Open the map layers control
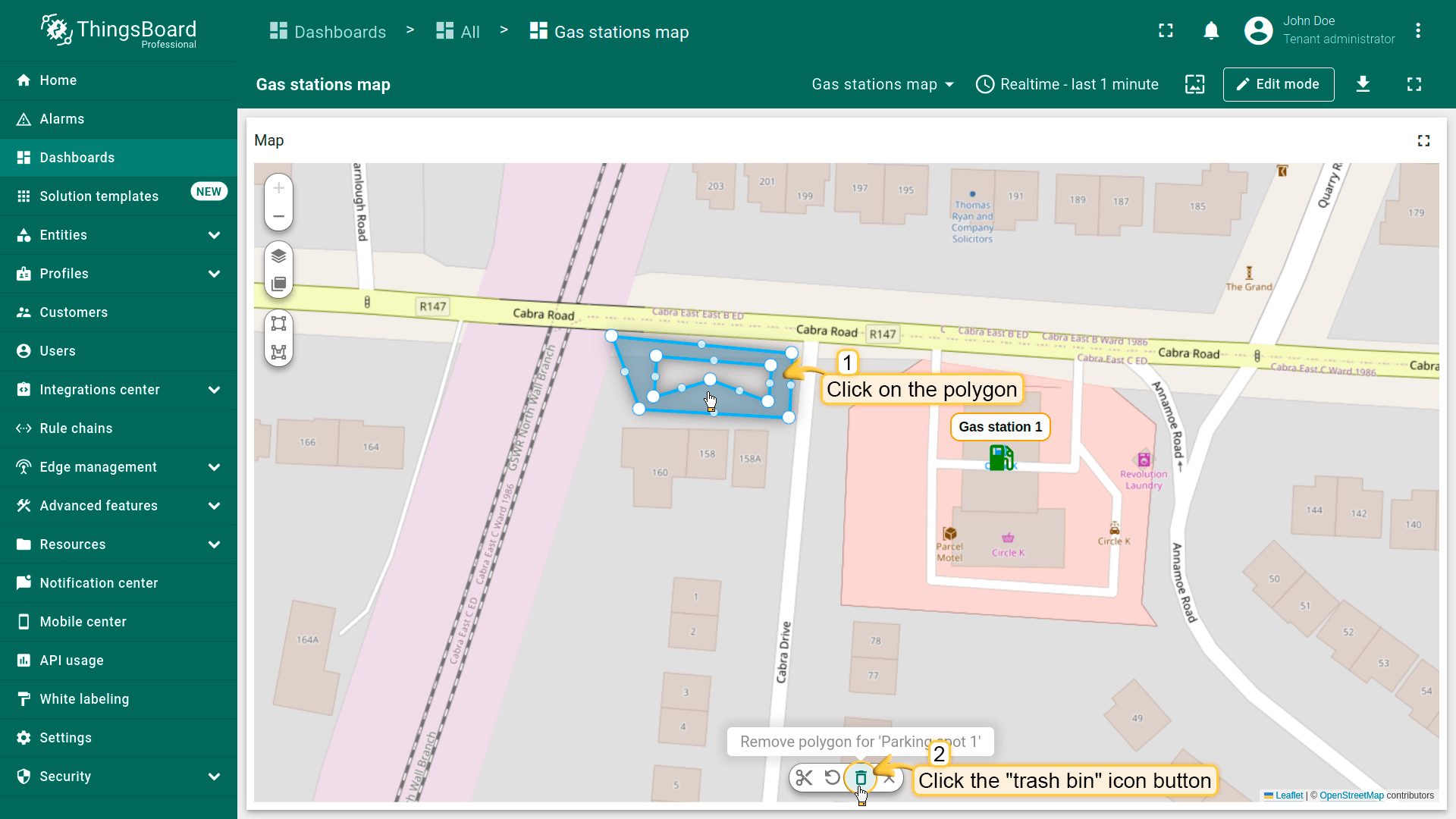The height and width of the screenshot is (819, 1456). coord(278,256)
